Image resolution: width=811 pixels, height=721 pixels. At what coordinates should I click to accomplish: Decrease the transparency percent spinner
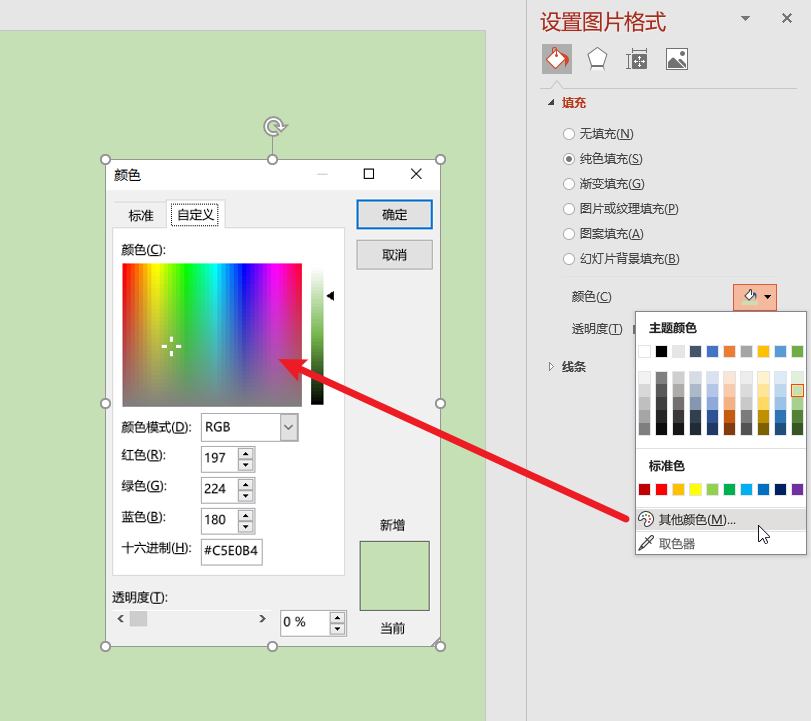coord(337,629)
